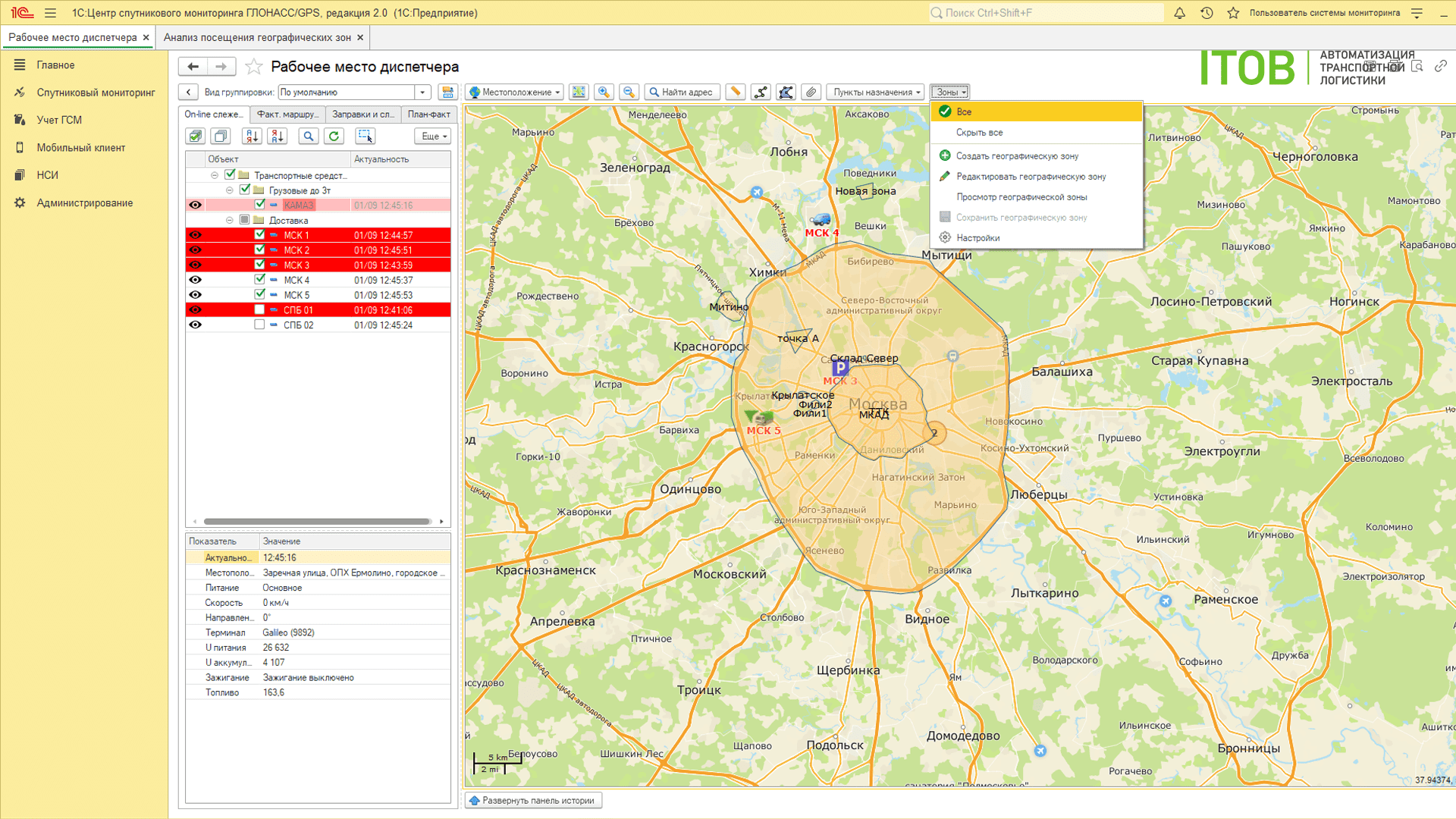Image resolution: width=1456 pixels, height=819 pixels.
Task: Click Развернуть панель истории button
Action: coord(532,800)
